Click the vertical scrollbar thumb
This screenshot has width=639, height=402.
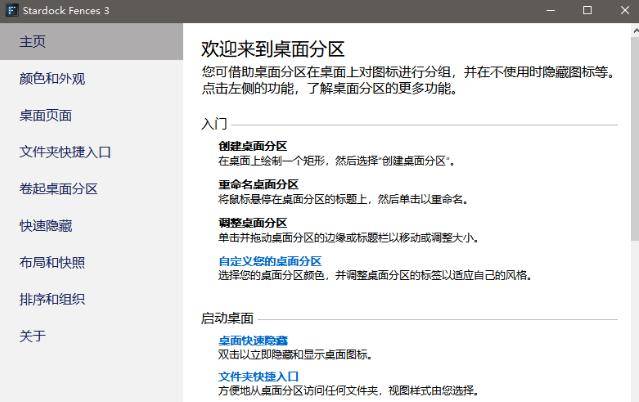coord(635,139)
